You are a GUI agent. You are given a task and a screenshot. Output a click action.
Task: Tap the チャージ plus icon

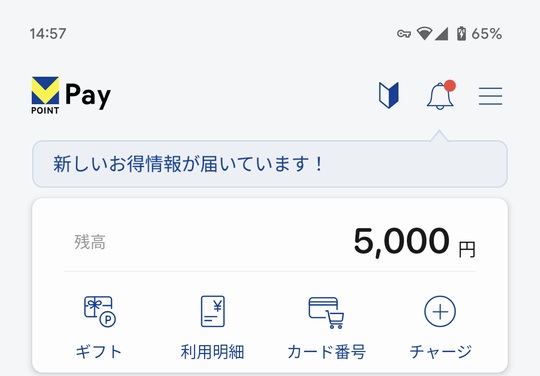coord(440,312)
